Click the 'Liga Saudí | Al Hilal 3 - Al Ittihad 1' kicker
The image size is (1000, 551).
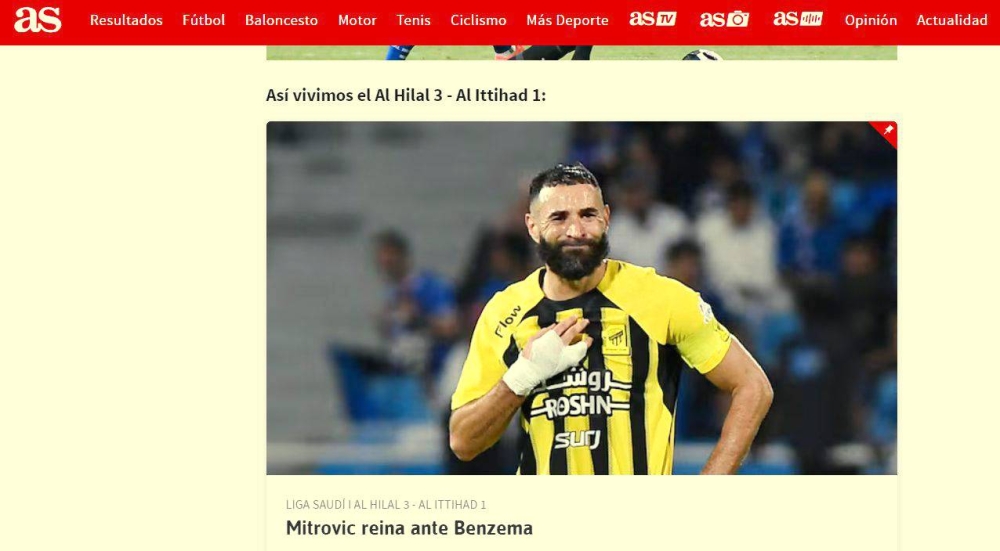(x=386, y=504)
